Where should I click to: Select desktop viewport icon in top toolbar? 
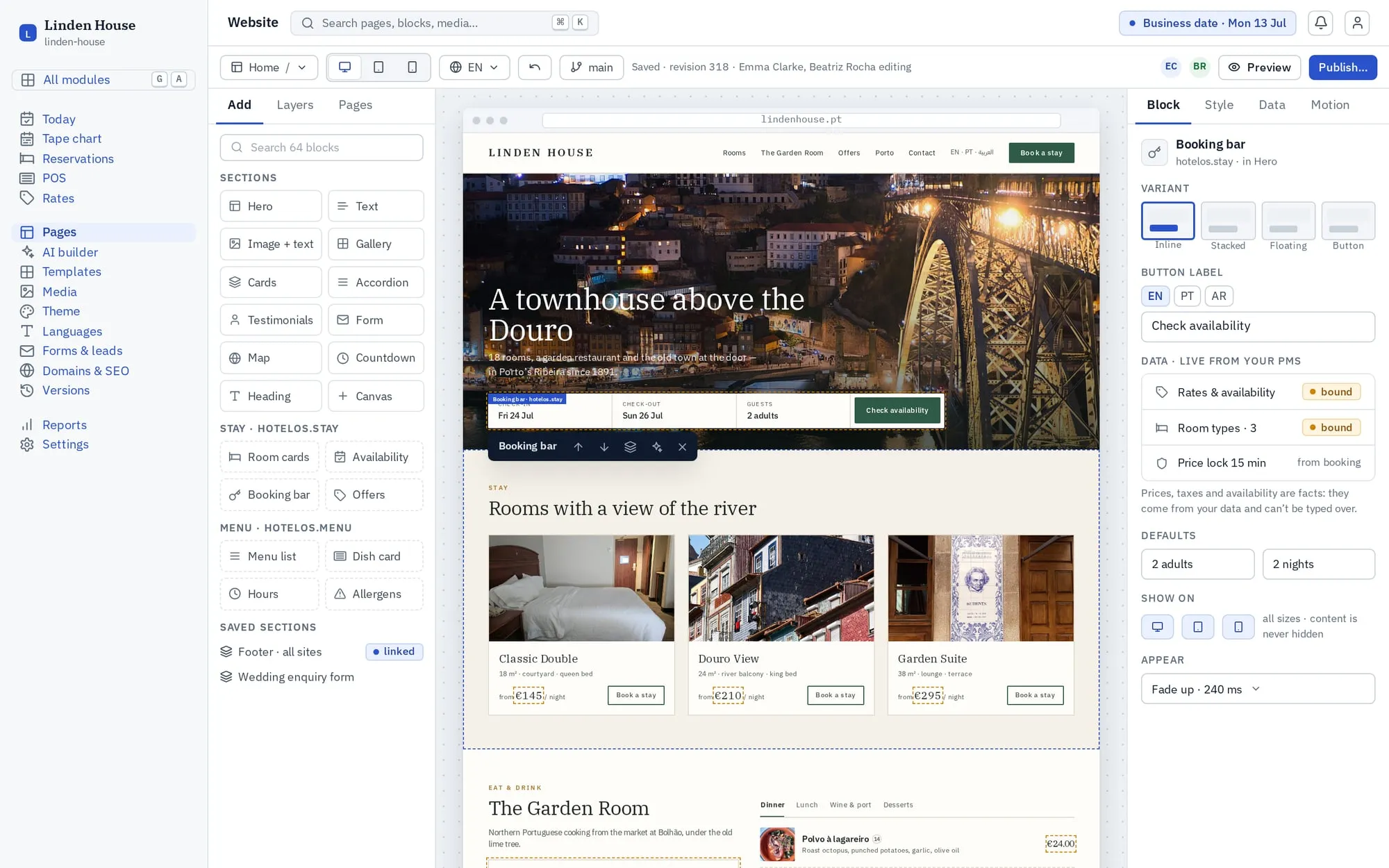pos(344,67)
